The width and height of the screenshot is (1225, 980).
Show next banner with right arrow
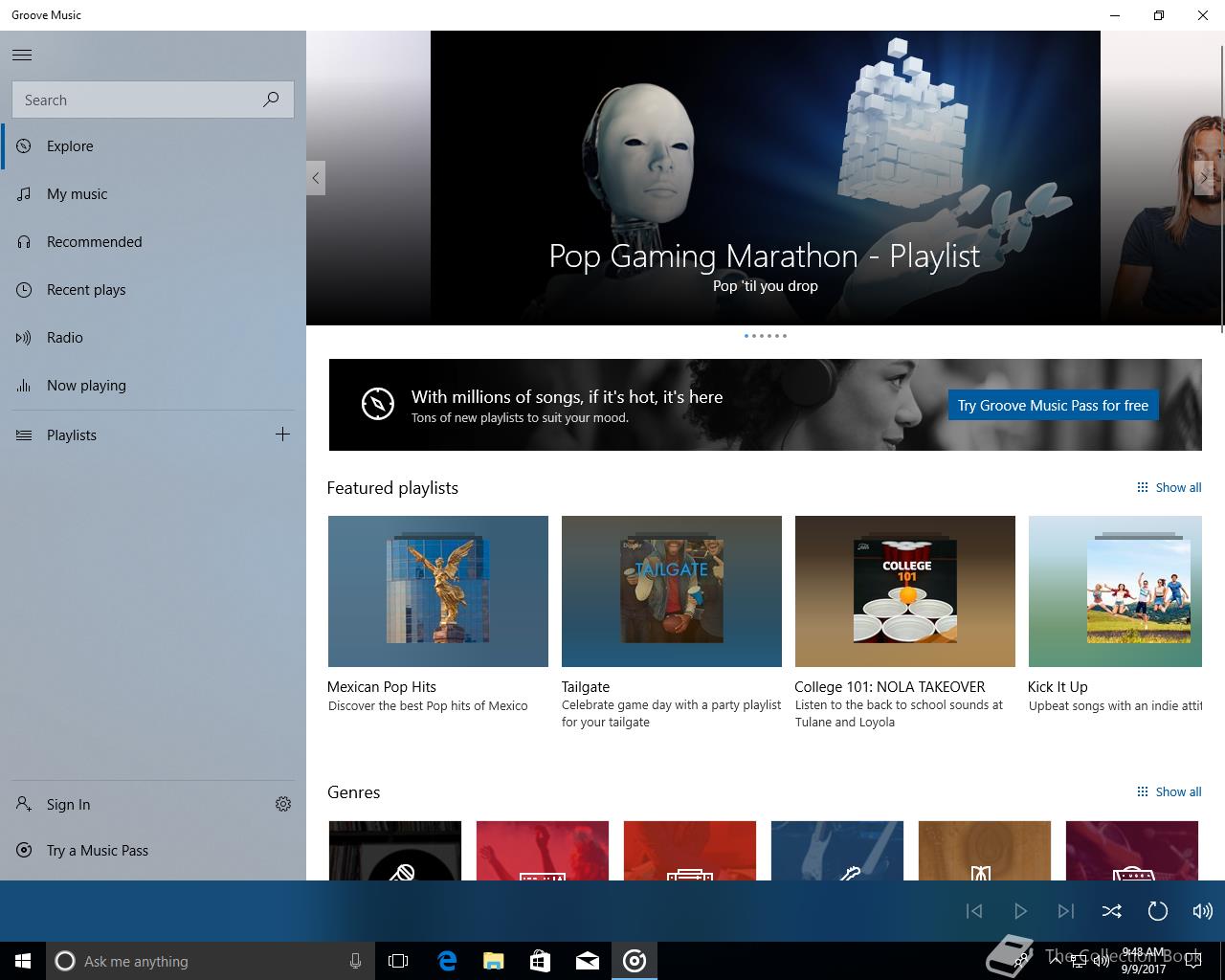1204,178
